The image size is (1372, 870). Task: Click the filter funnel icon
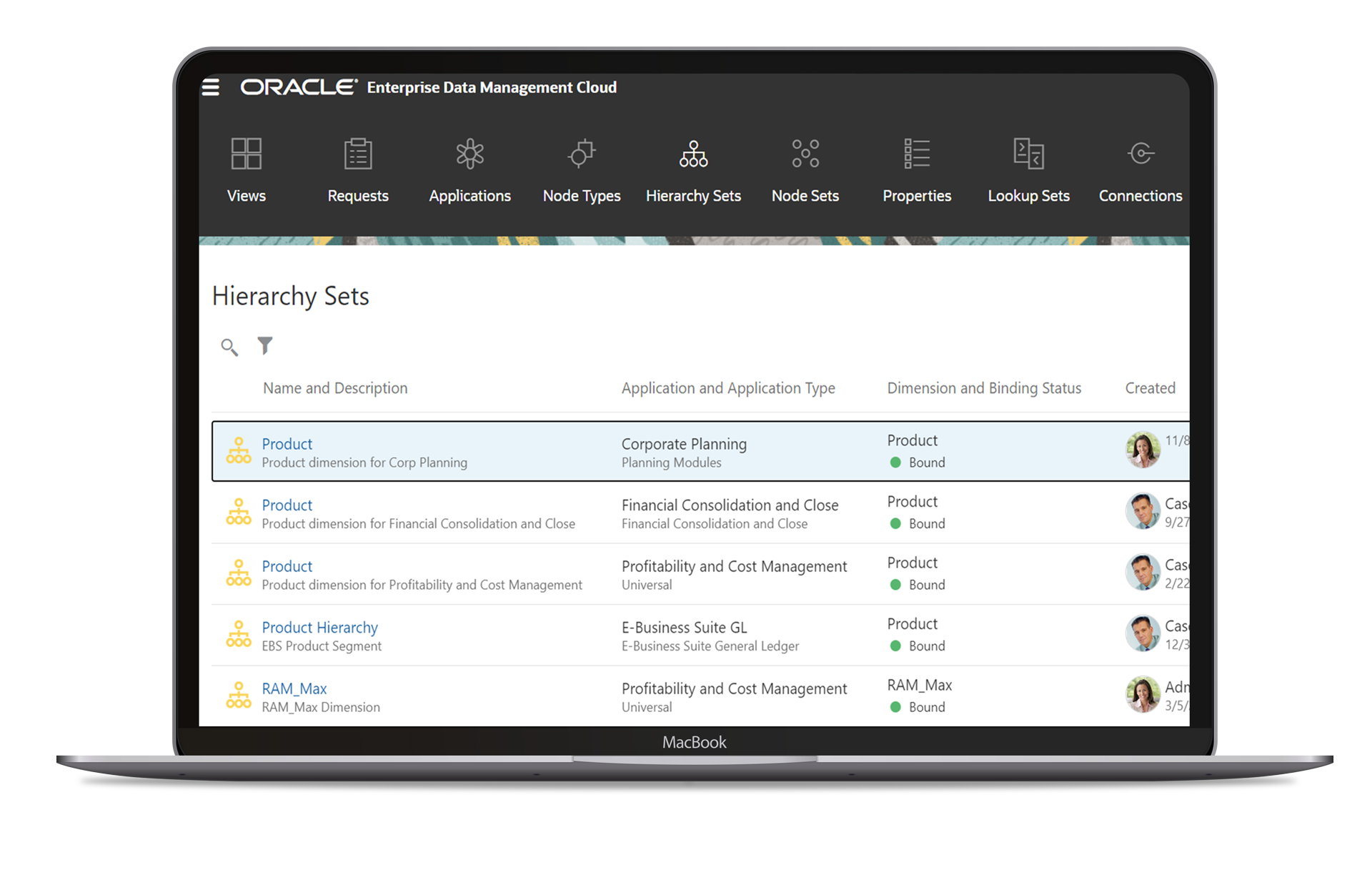click(x=265, y=346)
